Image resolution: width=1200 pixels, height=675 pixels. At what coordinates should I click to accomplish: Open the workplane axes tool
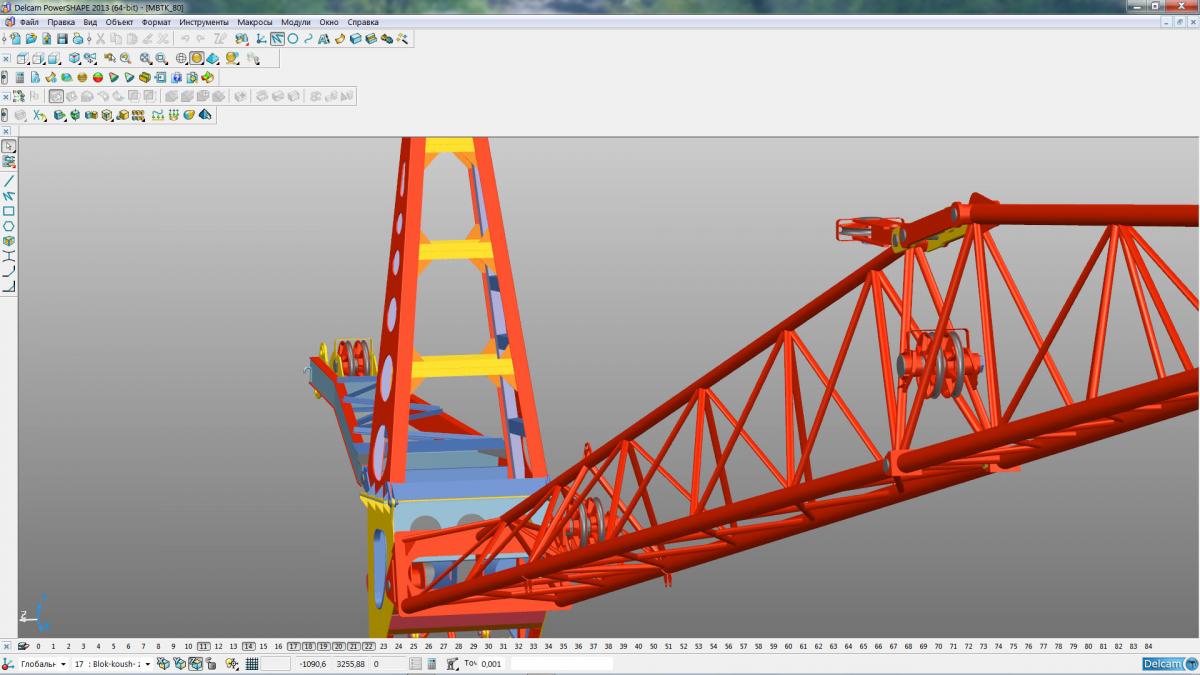click(260, 39)
